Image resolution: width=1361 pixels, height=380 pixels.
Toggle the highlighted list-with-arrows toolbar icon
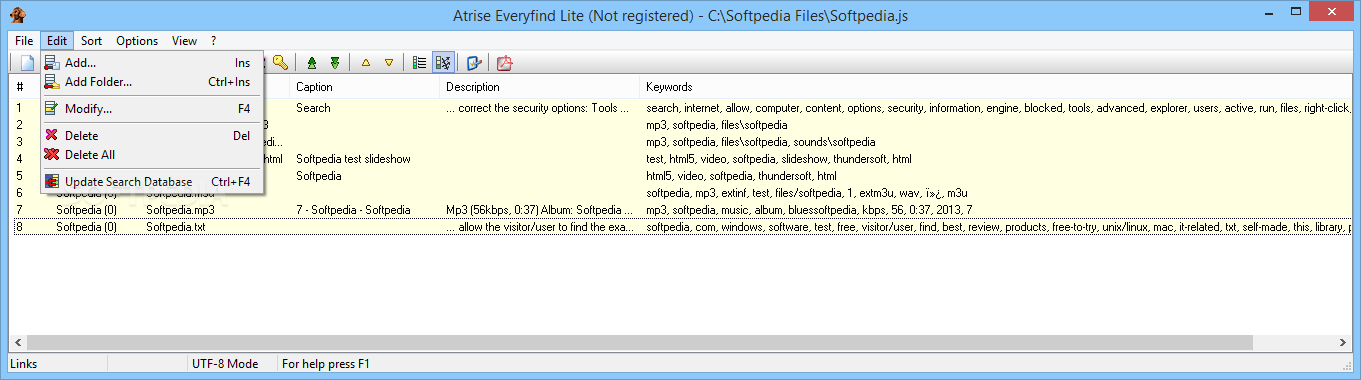coord(443,63)
